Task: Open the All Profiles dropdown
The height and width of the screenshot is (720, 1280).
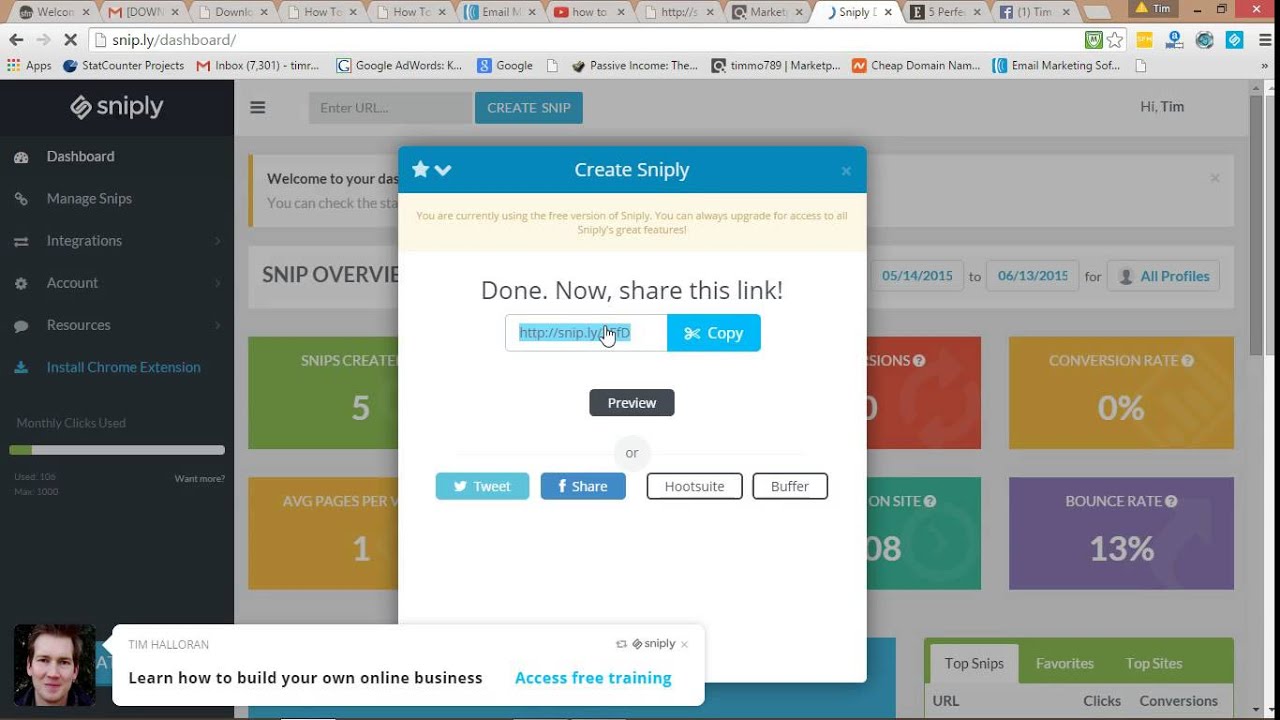Action: coord(1163,276)
